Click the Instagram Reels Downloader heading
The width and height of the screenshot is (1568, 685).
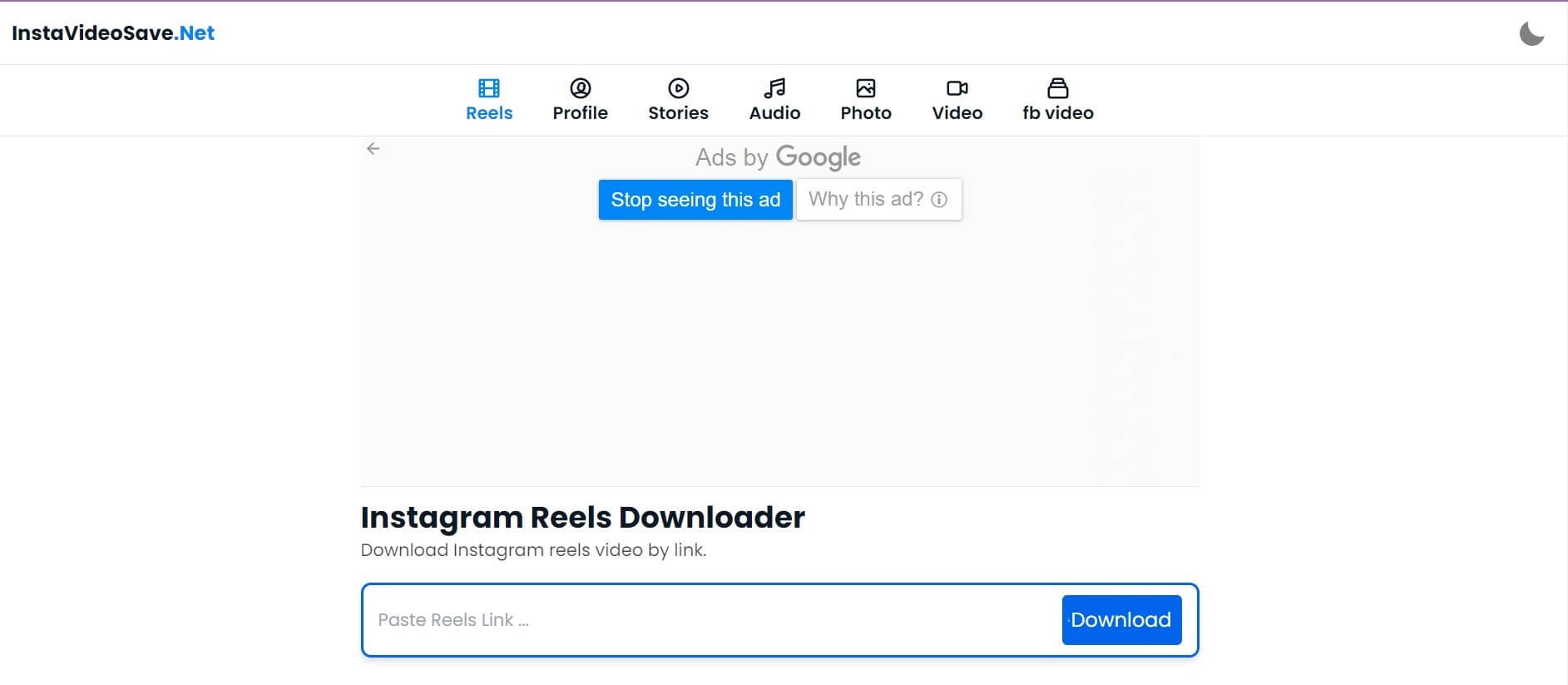pos(582,518)
